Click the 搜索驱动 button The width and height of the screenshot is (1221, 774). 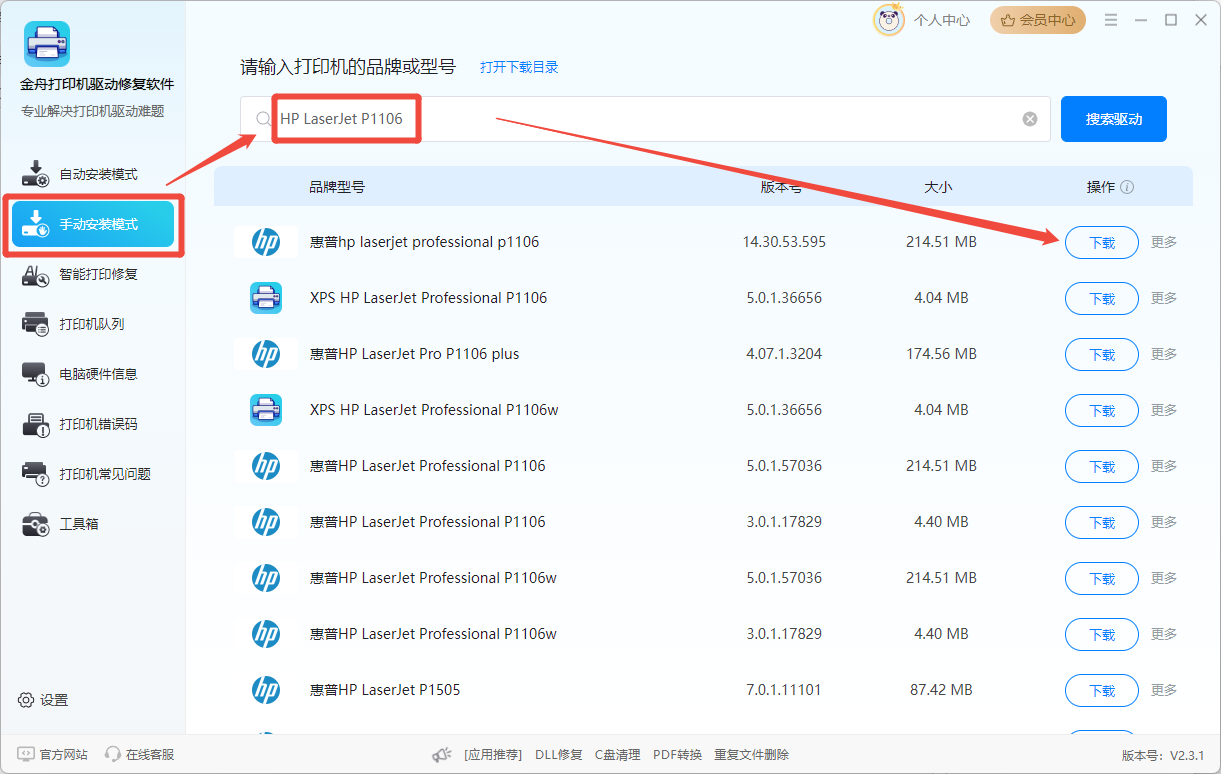point(1114,119)
